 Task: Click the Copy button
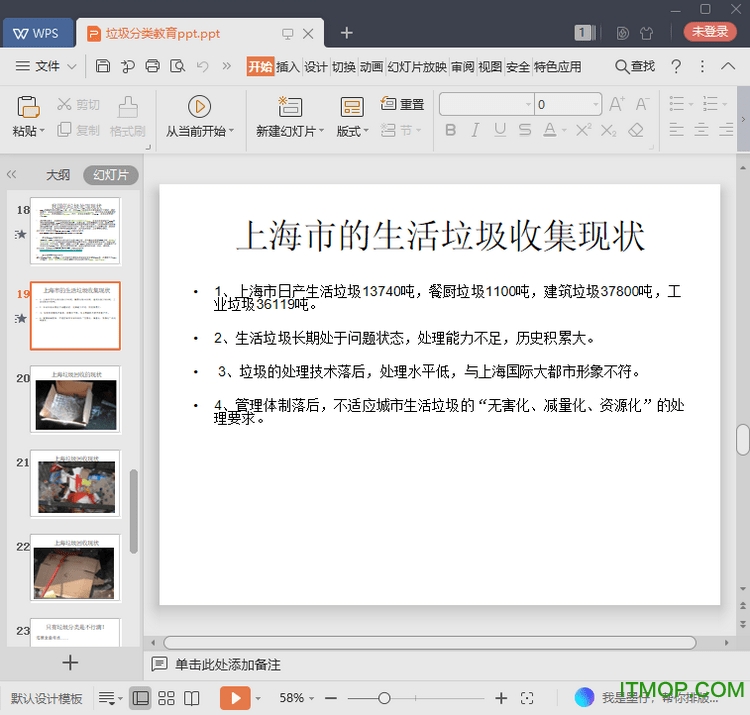(x=78, y=130)
